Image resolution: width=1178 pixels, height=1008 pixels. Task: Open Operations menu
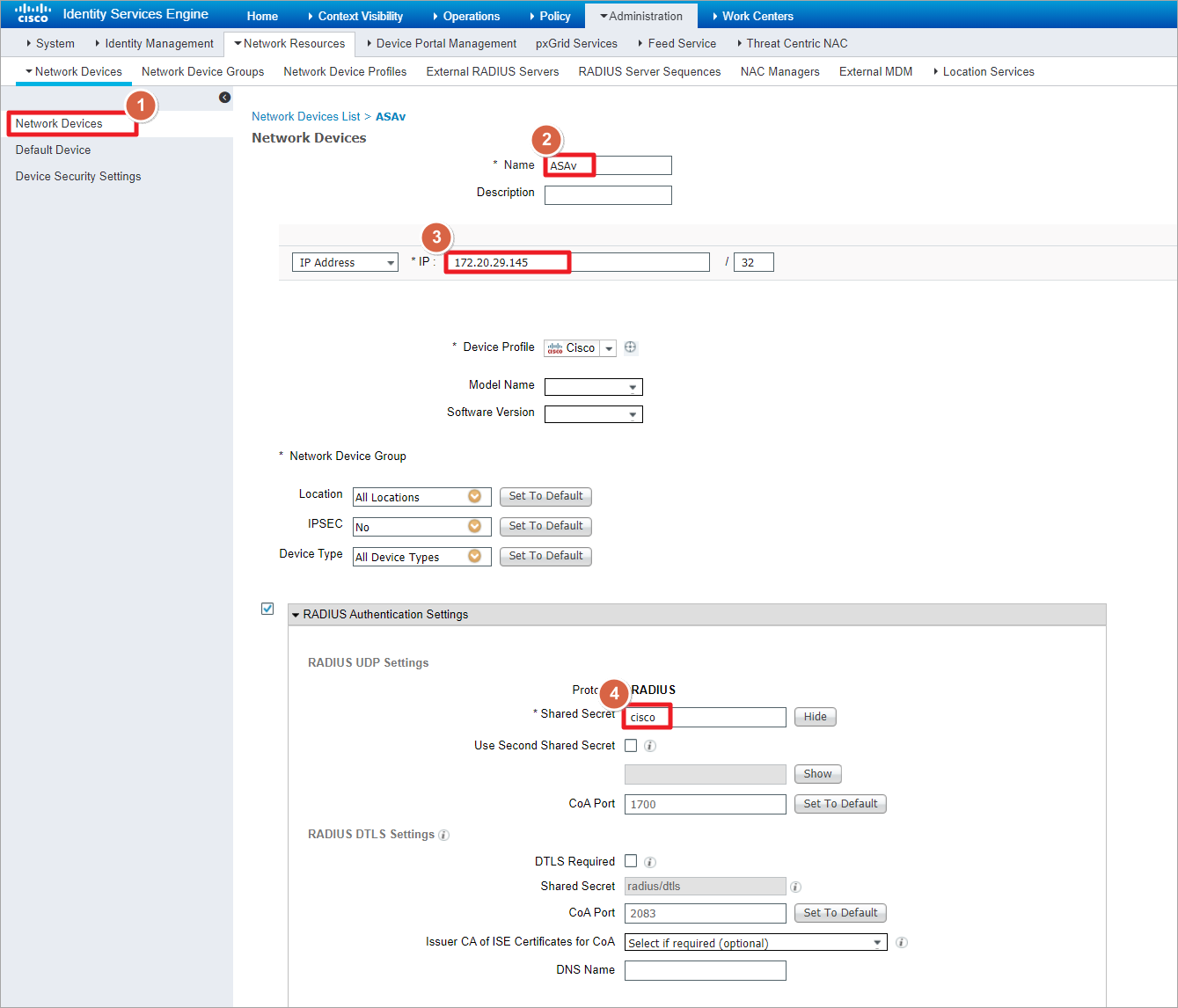coord(466,16)
